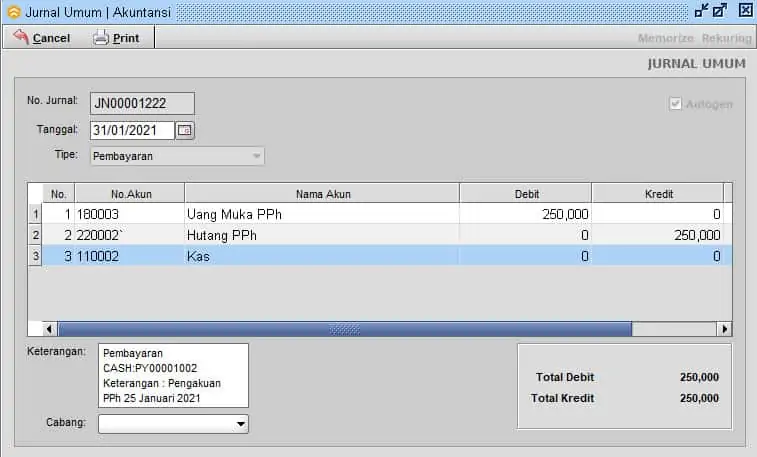Click the Debit column header
This screenshot has height=457, width=757.
coord(525,194)
